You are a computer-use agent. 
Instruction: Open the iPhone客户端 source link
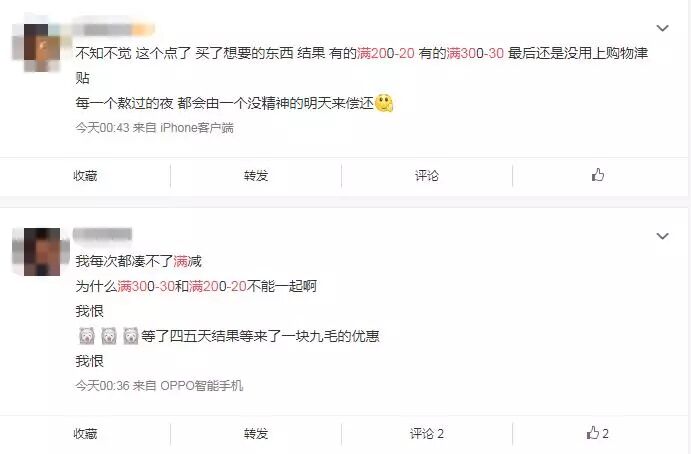197,128
